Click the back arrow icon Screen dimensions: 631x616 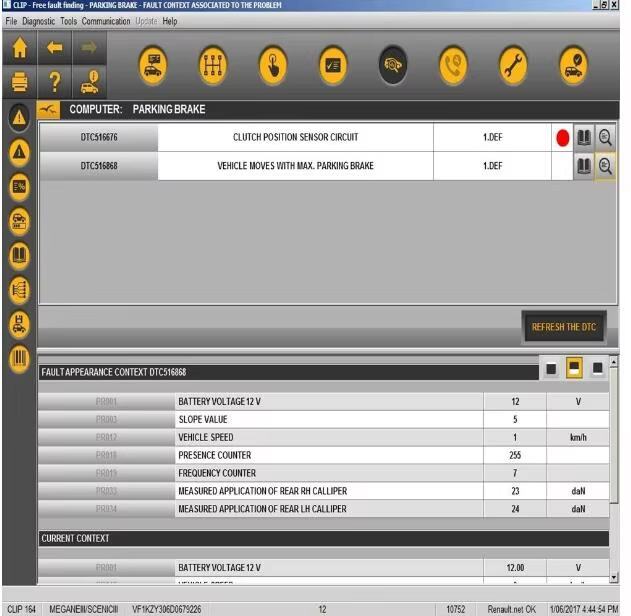click(55, 47)
